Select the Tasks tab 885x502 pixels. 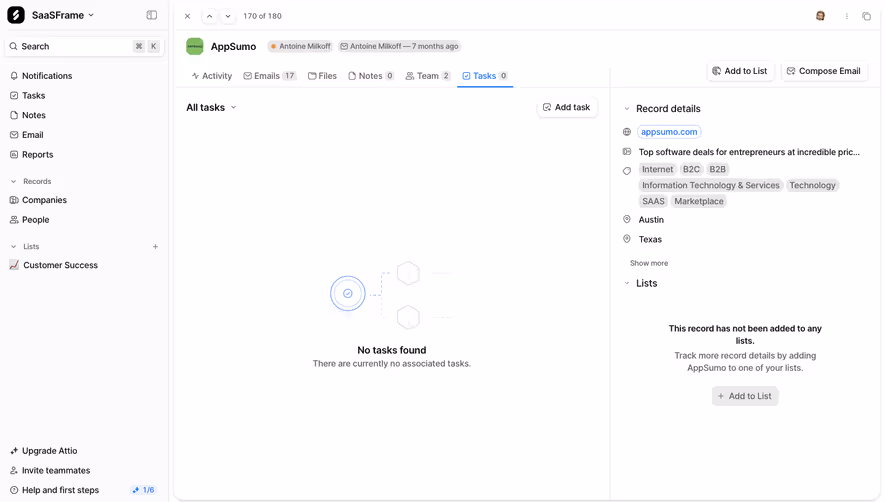[x=485, y=76]
